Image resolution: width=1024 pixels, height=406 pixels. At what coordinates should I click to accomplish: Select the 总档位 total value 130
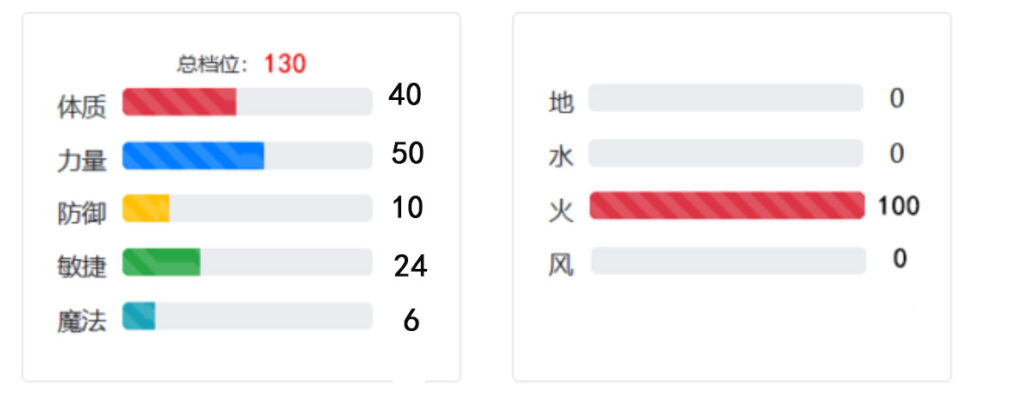pos(285,64)
